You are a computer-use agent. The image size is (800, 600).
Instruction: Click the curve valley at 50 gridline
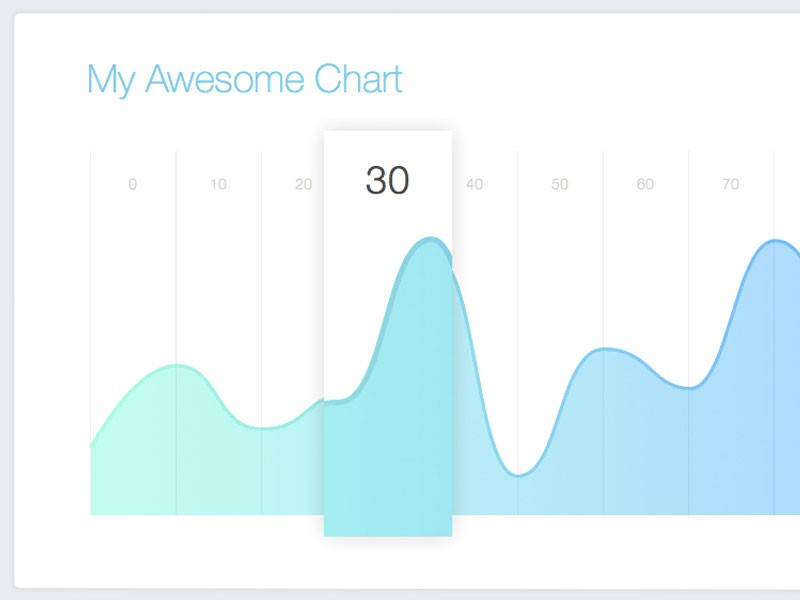click(518, 475)
